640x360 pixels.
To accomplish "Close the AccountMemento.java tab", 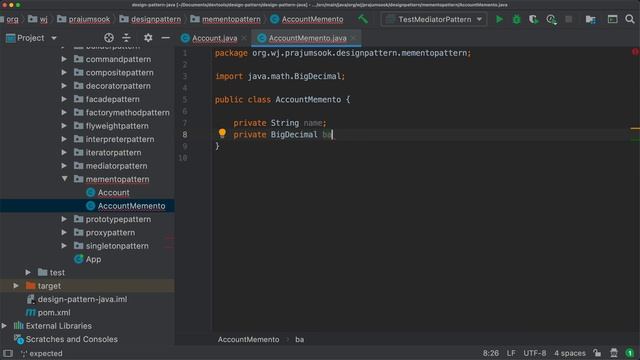I will pyautogui.click(x=354, y=38).
